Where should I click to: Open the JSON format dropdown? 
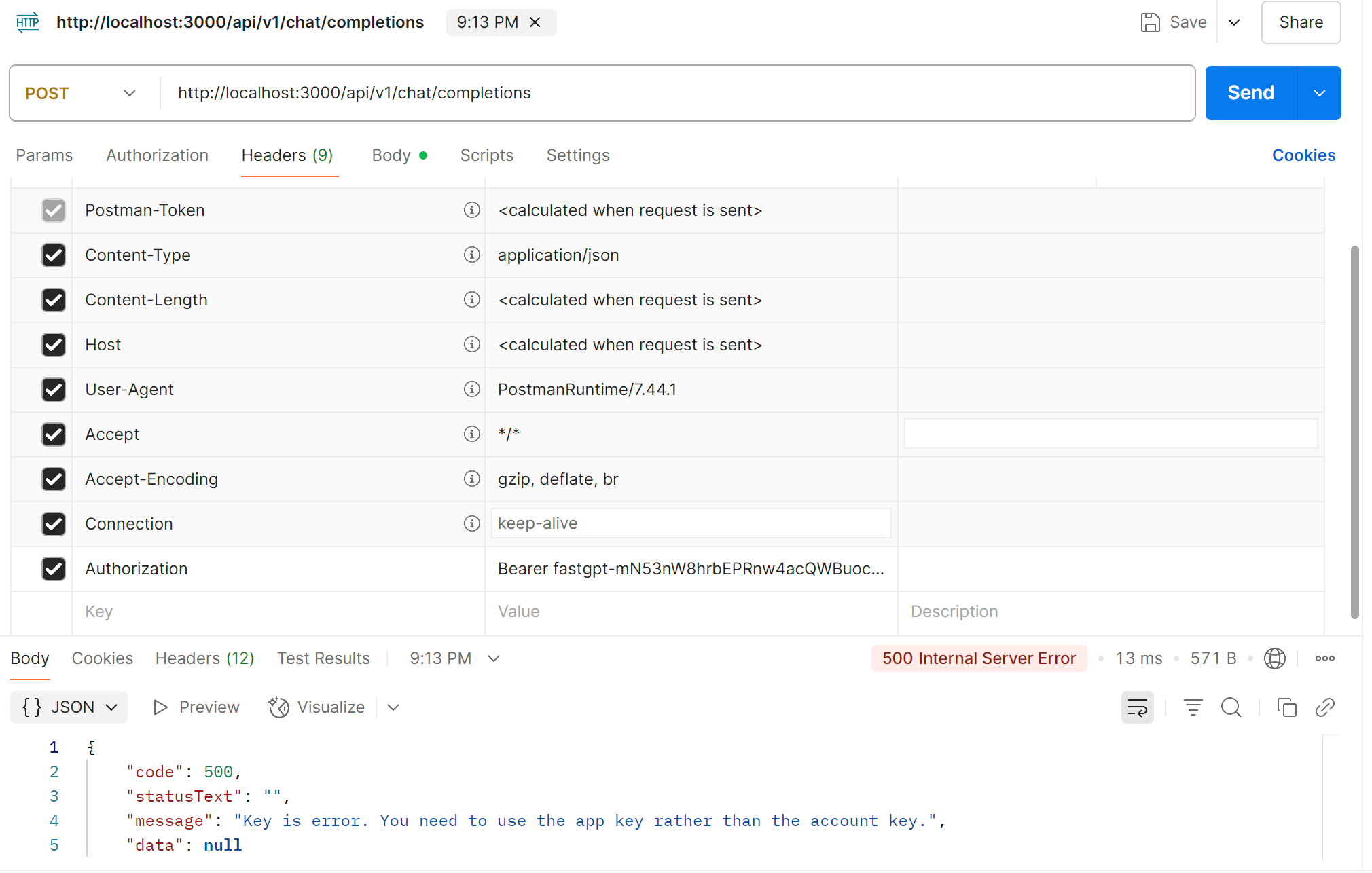tap(69, 707)
